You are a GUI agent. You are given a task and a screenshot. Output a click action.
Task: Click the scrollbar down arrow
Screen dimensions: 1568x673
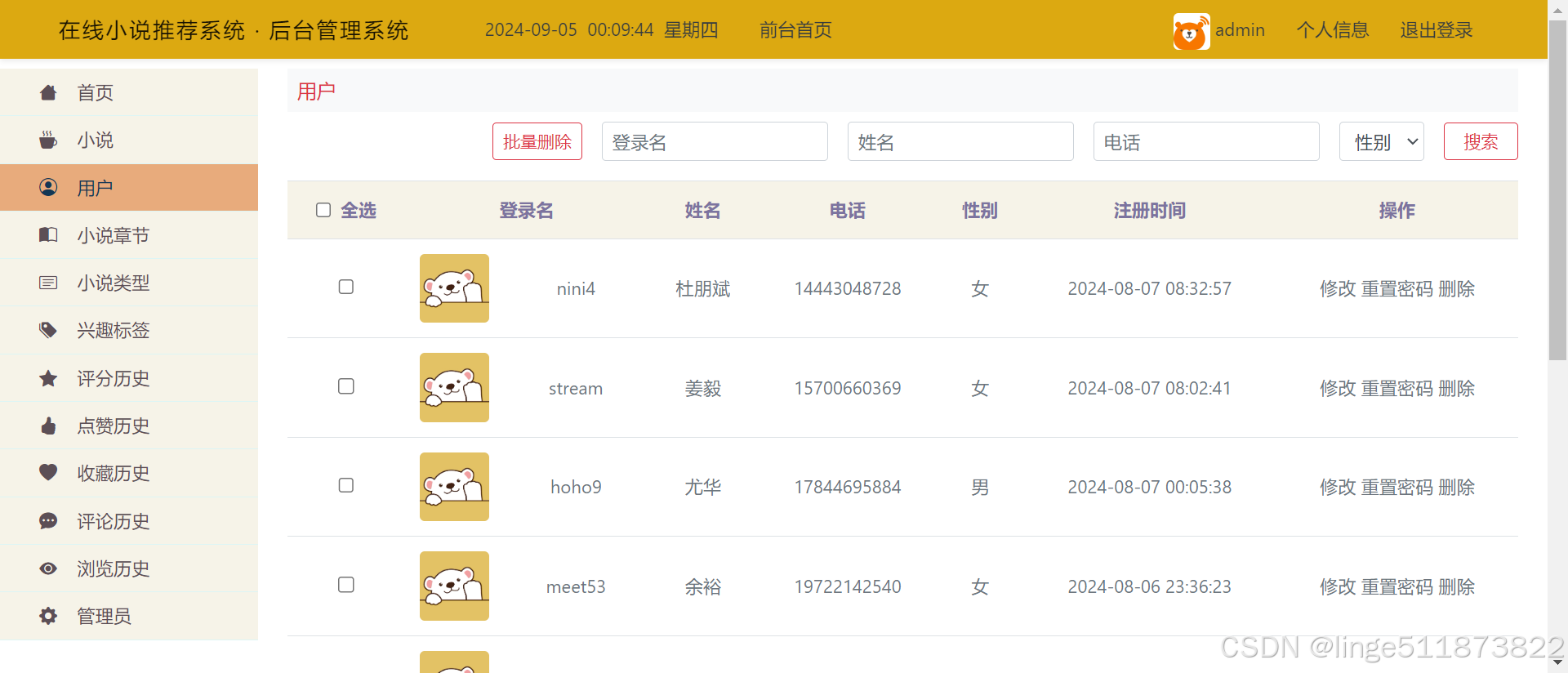[x=1557, y=662]
